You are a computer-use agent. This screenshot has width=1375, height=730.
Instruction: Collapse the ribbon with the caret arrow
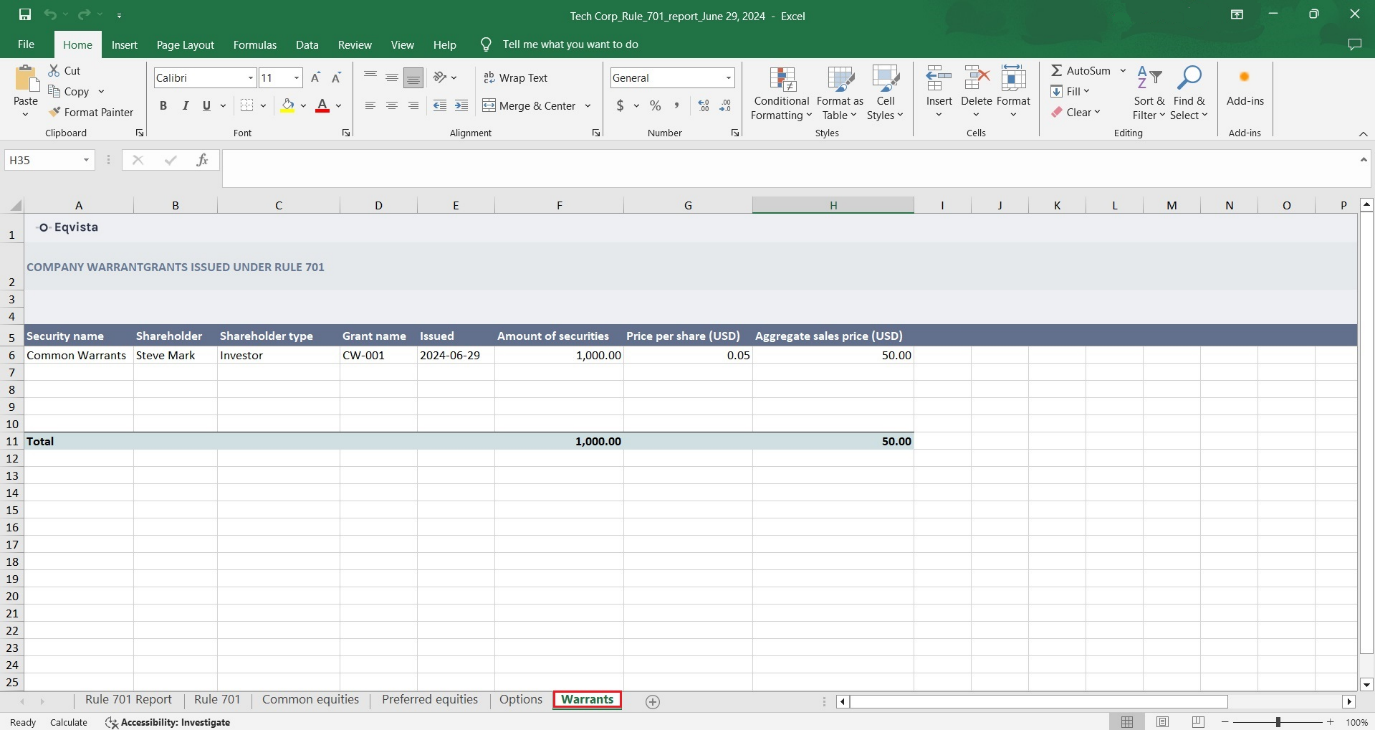1363,134
